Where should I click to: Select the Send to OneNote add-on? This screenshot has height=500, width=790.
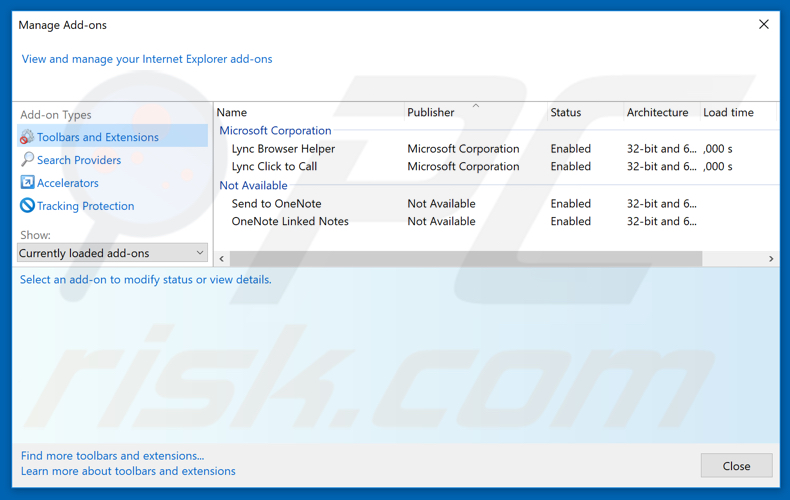pos(276,204)
